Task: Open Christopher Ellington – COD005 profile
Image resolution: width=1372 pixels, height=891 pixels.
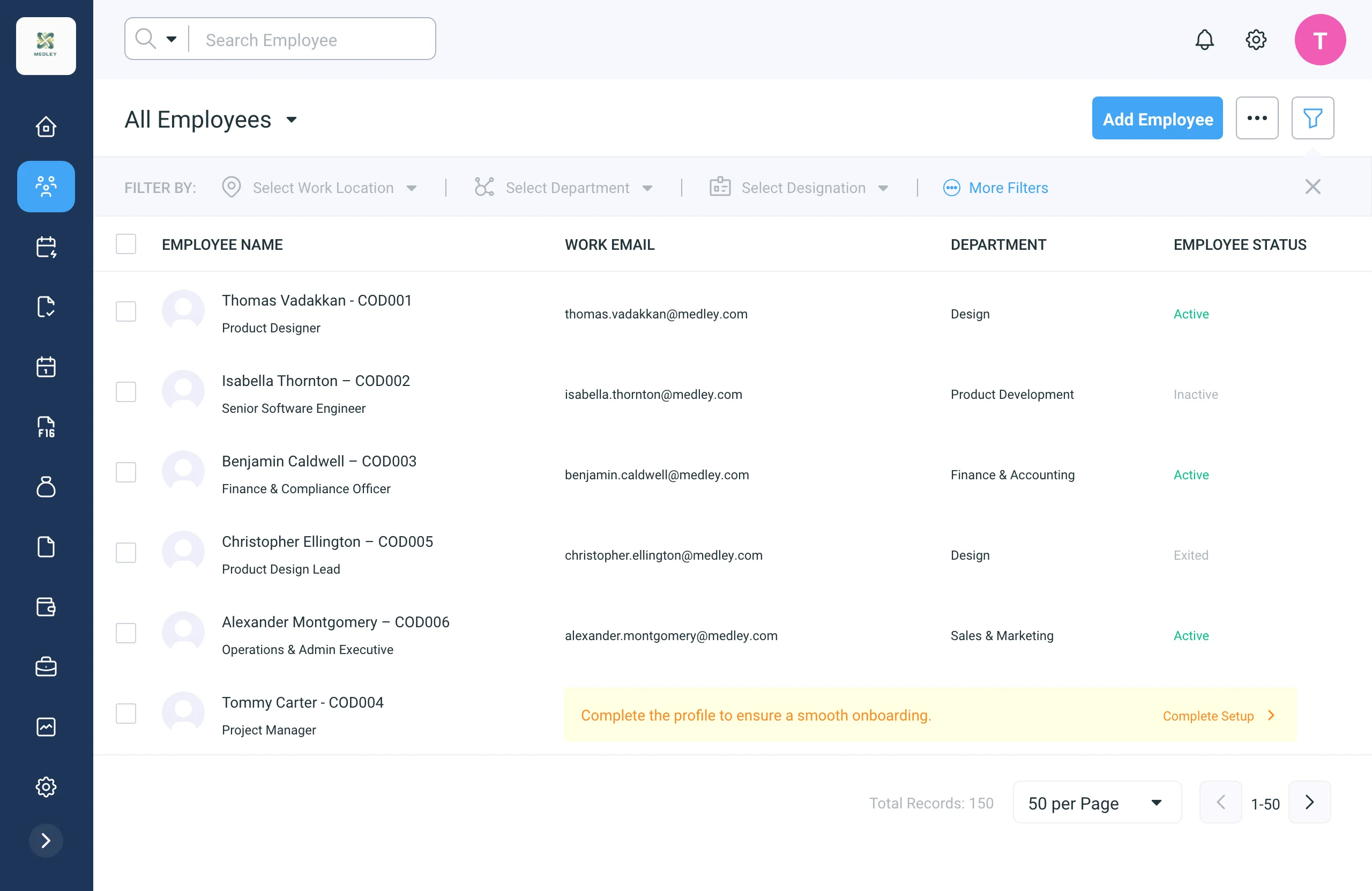Action: pyautogui.click(x=327, y=541)
